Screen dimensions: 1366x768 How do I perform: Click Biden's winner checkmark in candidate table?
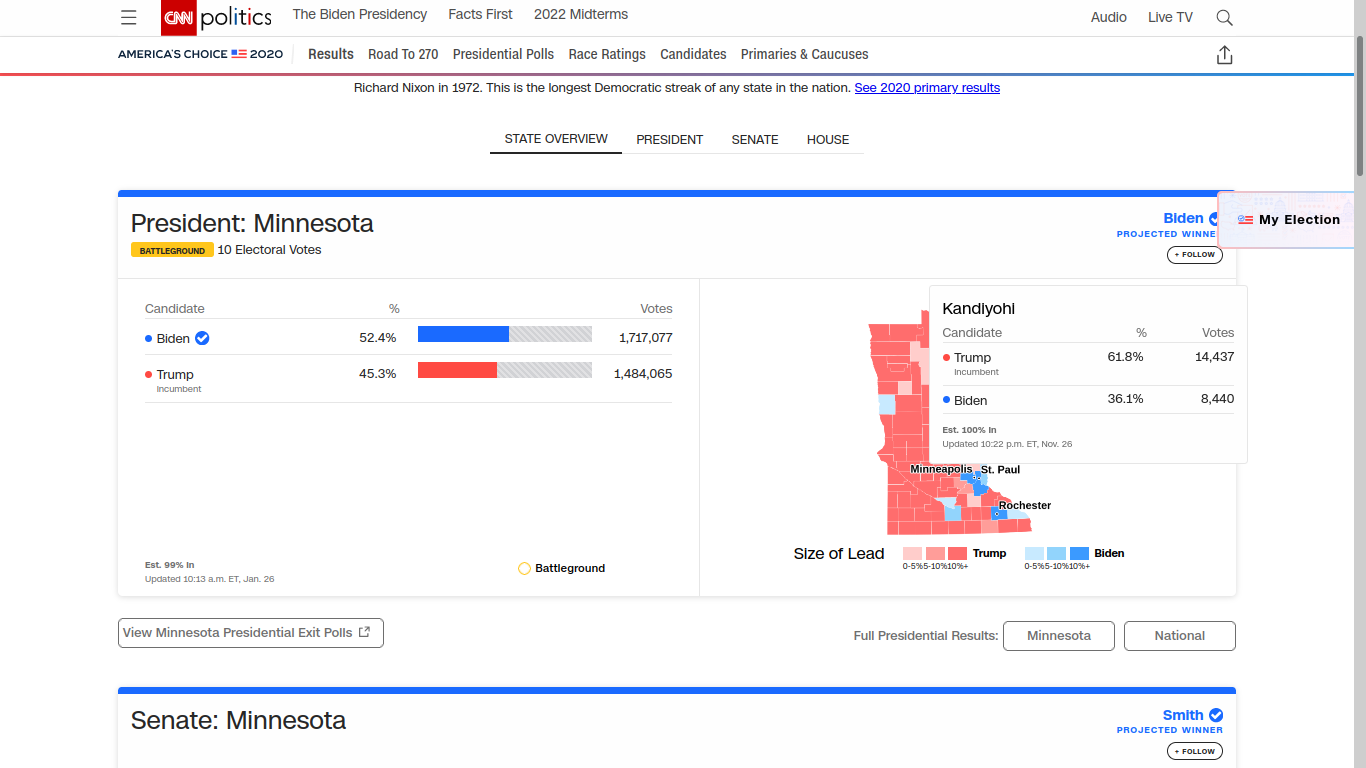[x=202, y=338]
